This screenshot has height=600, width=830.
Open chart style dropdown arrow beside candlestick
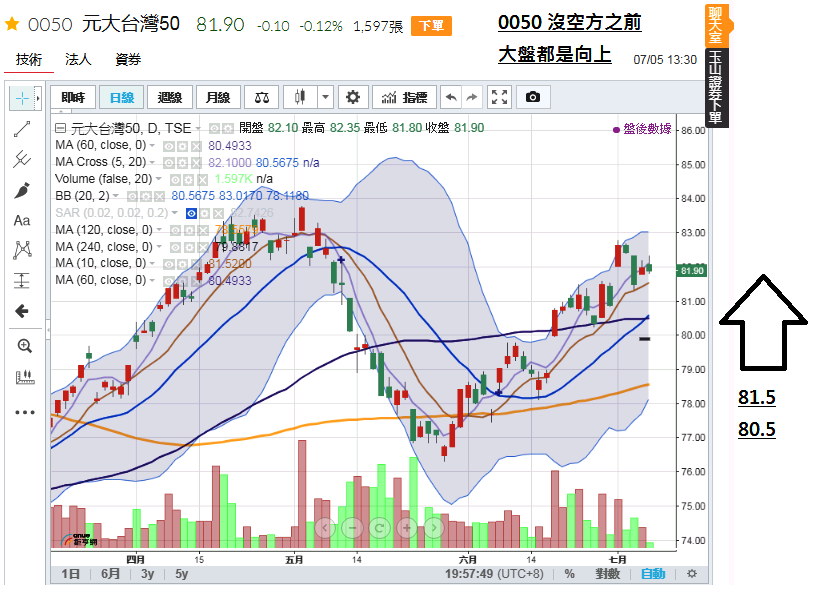[x=326, y=97]
